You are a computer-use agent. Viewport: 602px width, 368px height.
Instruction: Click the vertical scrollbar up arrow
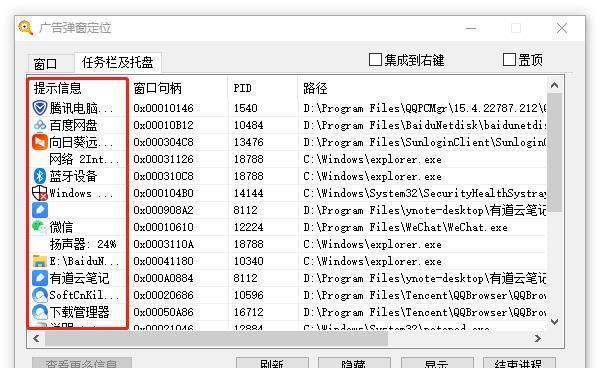pos(554,85)
